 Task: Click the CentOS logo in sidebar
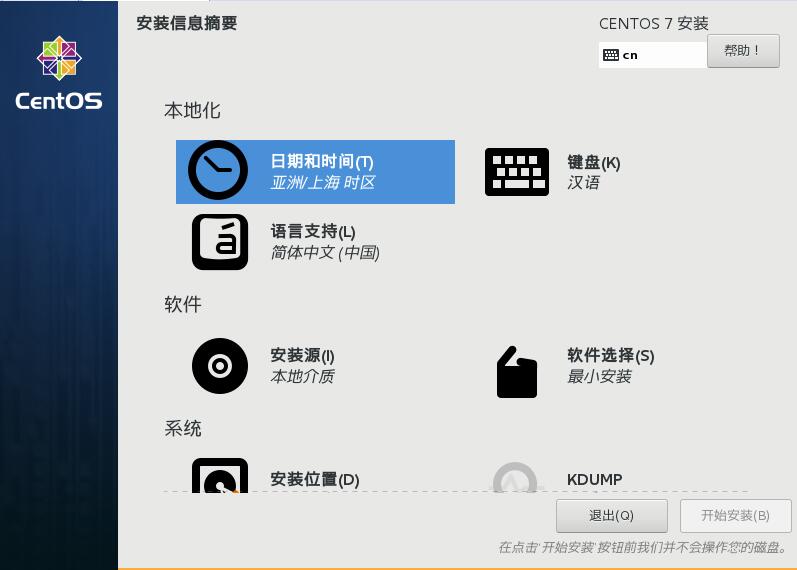tap(59, 73)
